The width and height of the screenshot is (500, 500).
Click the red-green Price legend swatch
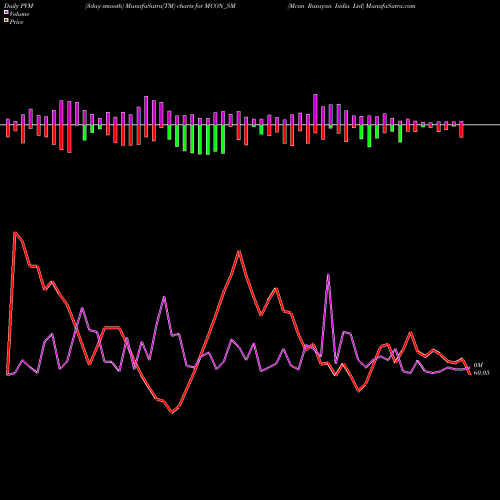tap(6, 20)
